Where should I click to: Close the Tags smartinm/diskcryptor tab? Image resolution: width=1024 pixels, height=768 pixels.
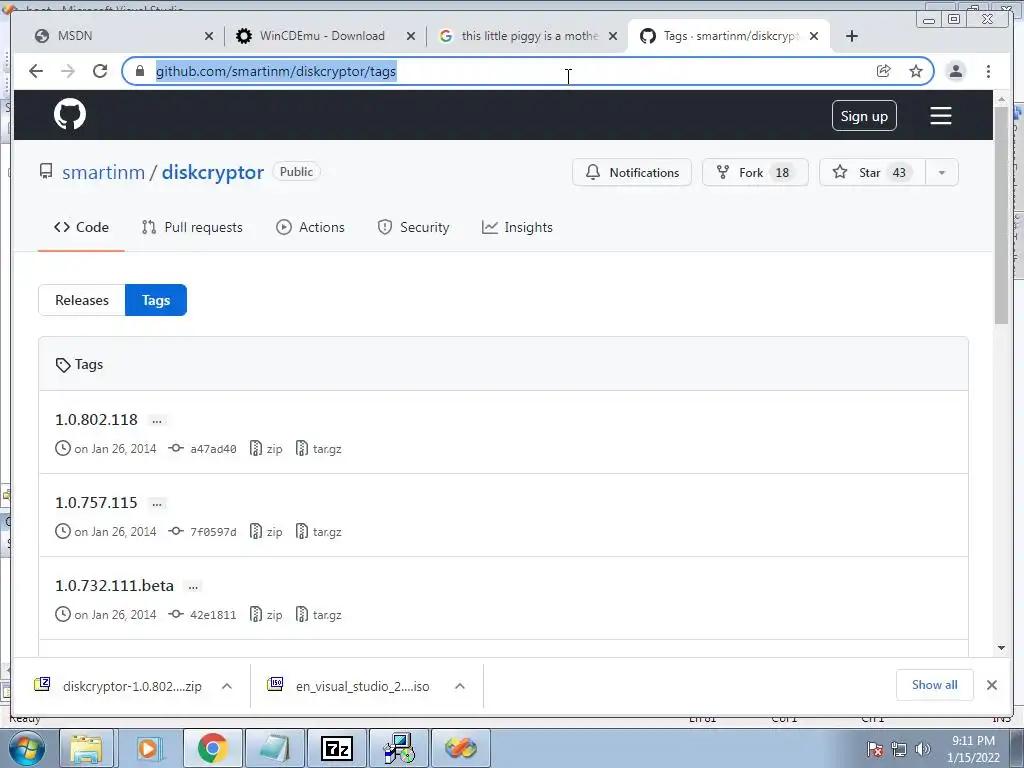point(814,36)
